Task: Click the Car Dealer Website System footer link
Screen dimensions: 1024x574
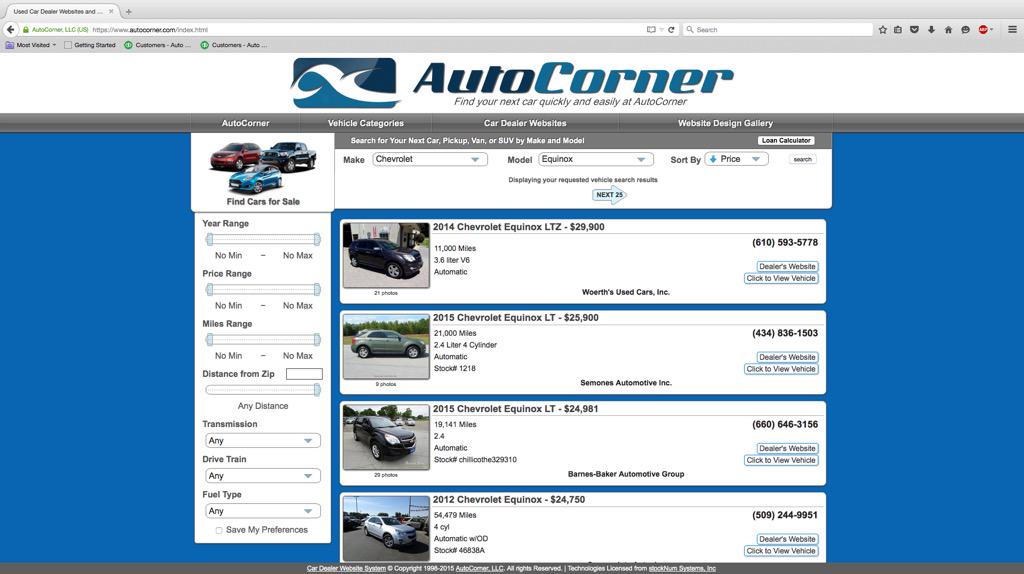Action: click(x=346, y=568)
